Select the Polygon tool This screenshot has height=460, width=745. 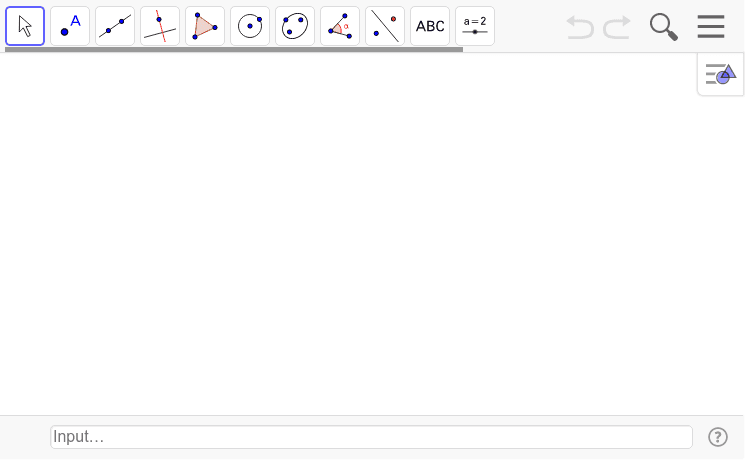tap(205, 26)
